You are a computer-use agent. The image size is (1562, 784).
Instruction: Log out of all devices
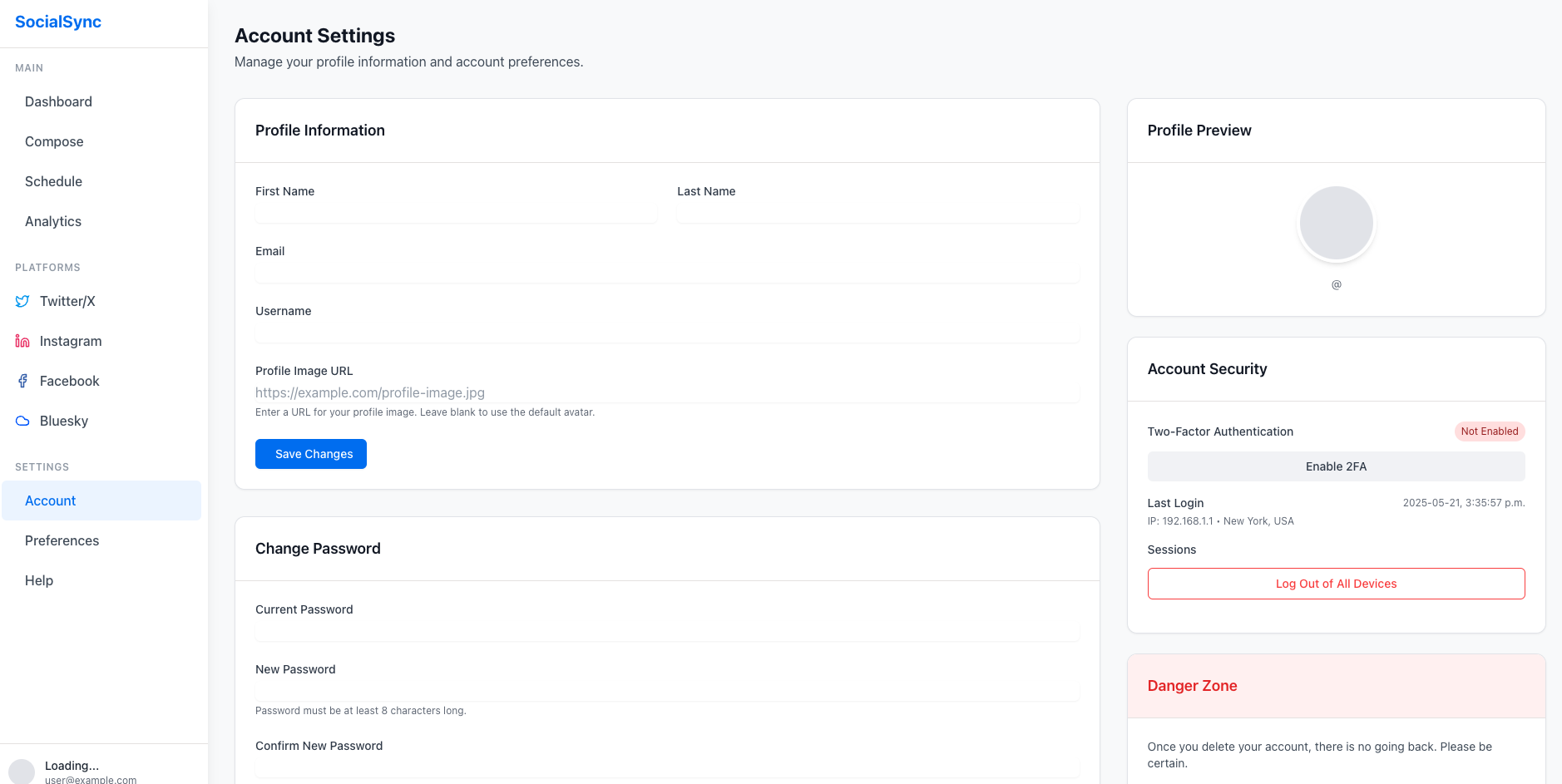[1336, 583]
